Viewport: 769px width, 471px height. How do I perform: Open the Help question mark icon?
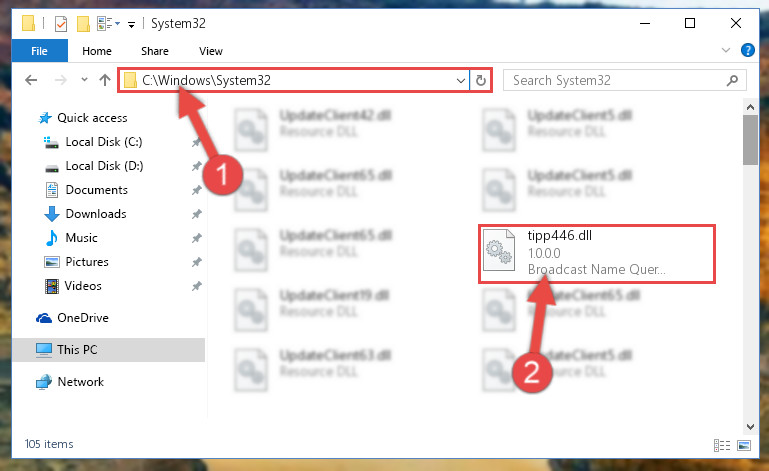tap(747, 50)
